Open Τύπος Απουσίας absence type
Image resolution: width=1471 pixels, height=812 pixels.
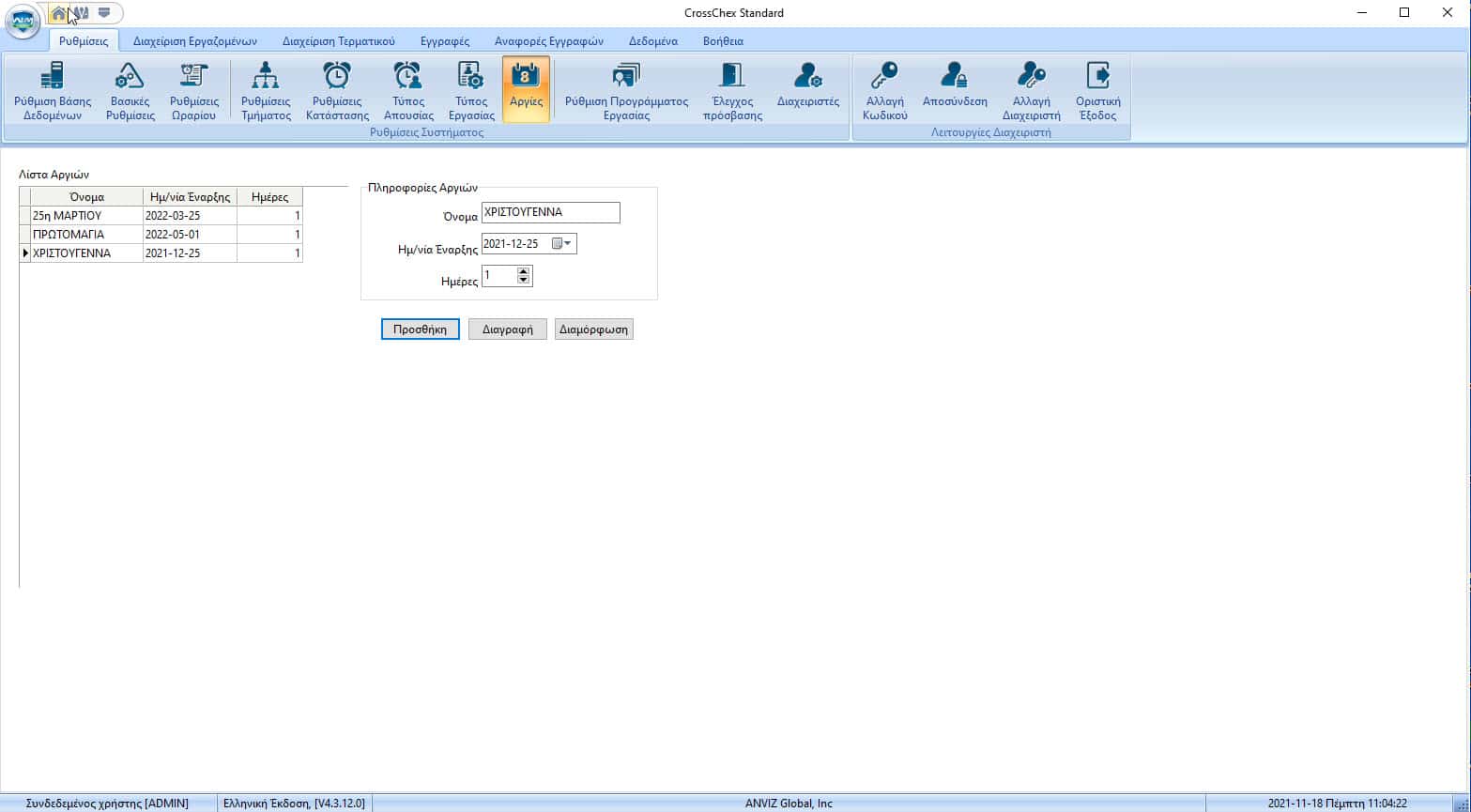point(408,91)
